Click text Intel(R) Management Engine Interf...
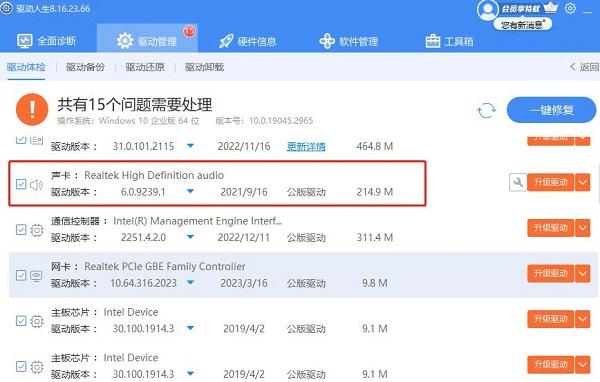Screen dimensions: 600x382 click(197, 221)
